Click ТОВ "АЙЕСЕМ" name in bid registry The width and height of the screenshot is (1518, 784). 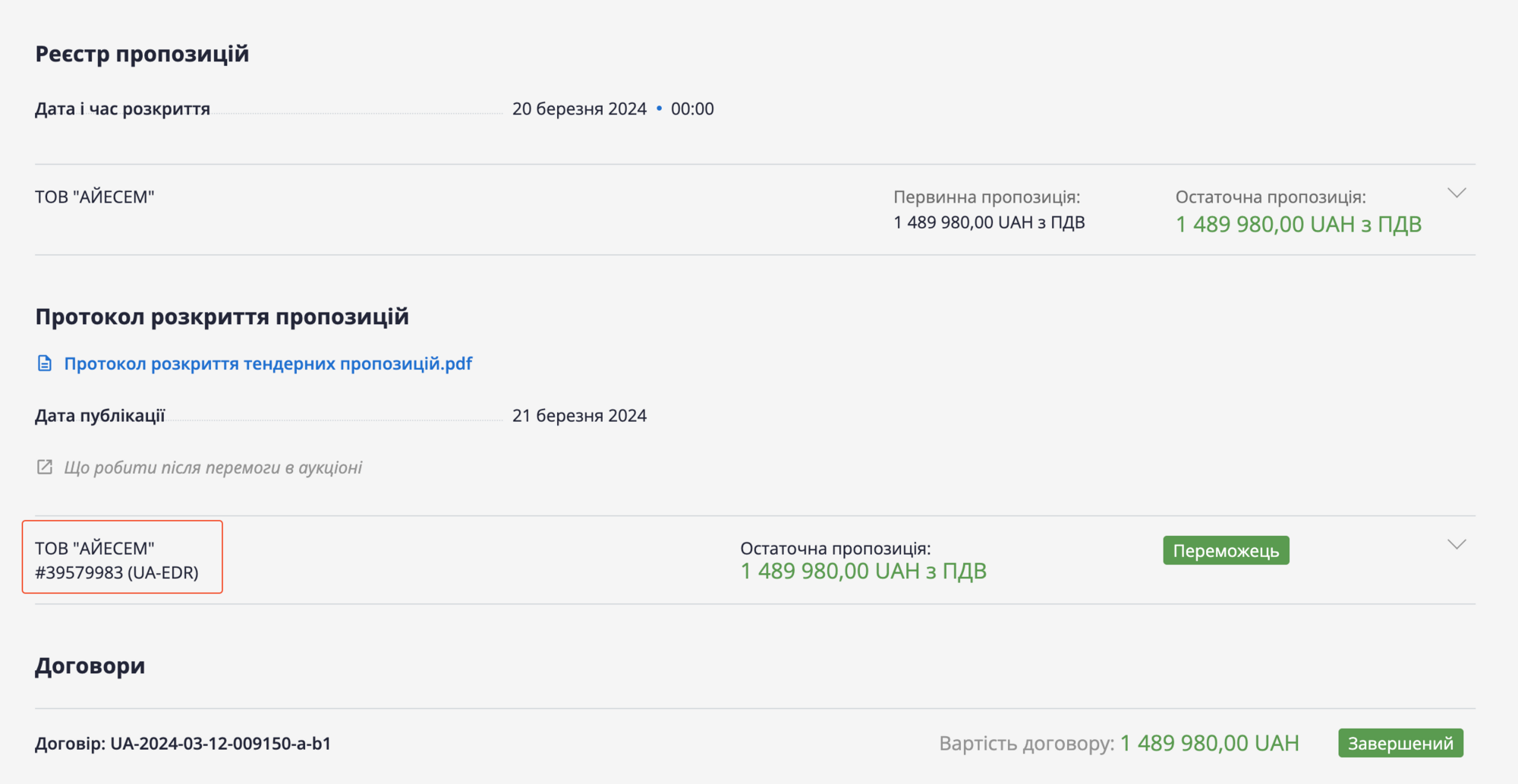point(95,197)
